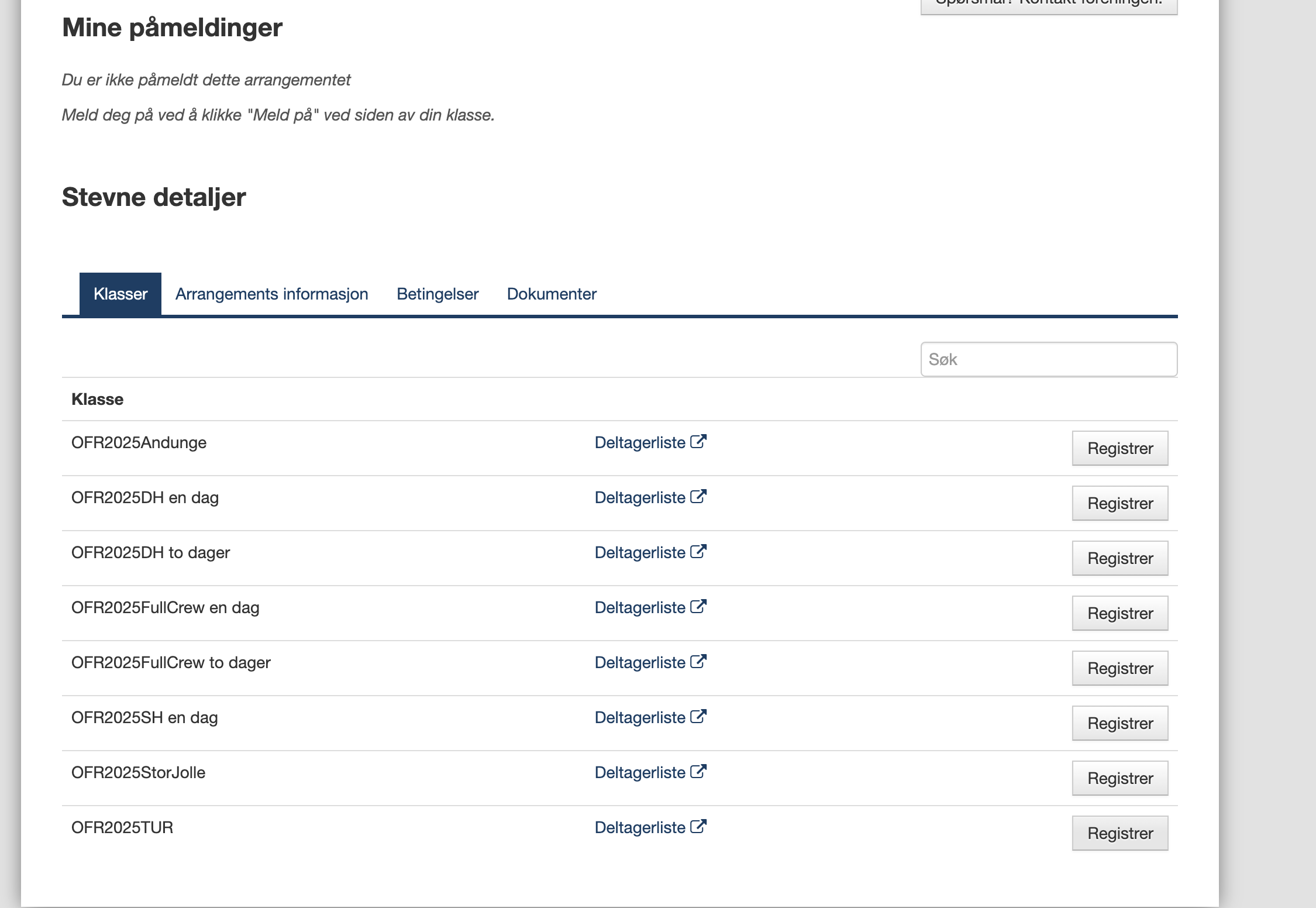Viewport: 1316px width, 908px height.
Task: Select the Klasser tab
Action: 120,294
